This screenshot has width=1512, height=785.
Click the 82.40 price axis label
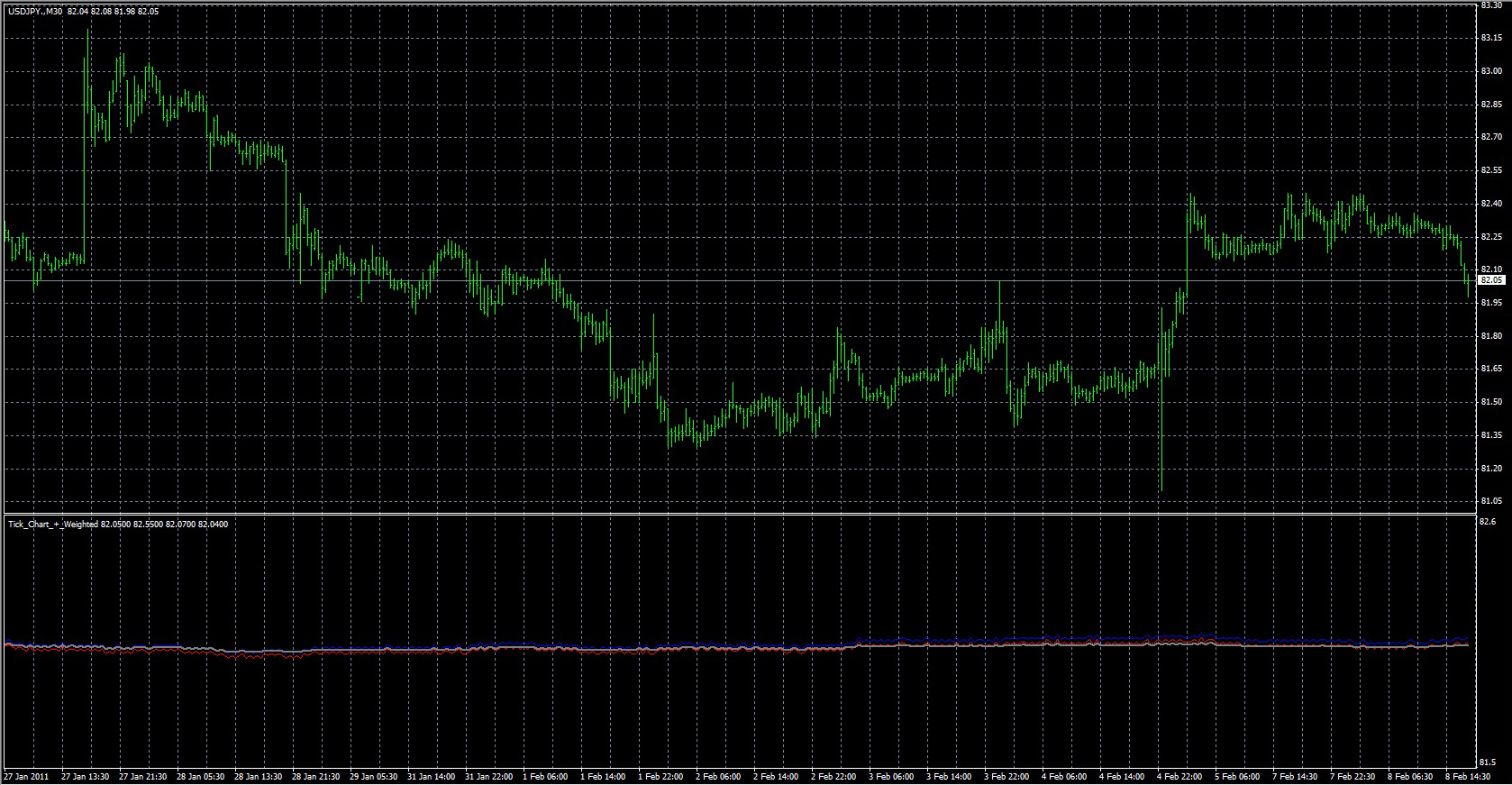[x=1490, y=204]
